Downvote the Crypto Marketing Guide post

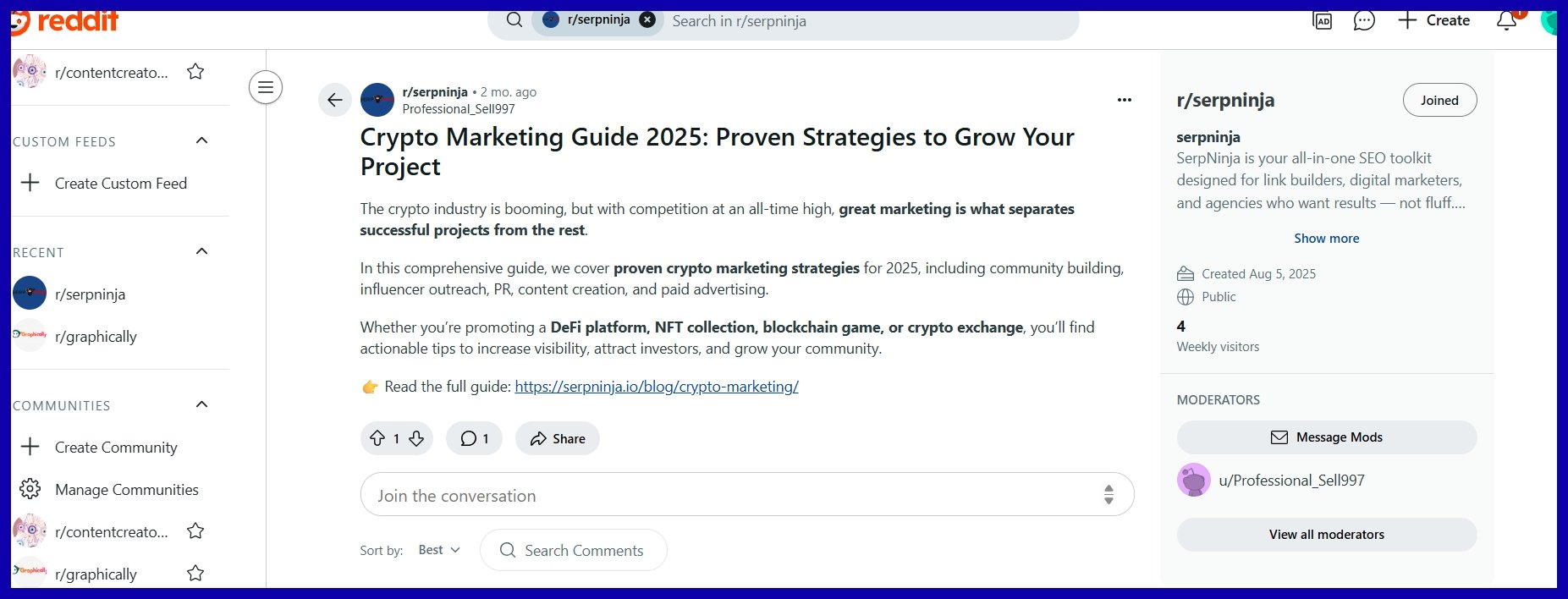416,438
